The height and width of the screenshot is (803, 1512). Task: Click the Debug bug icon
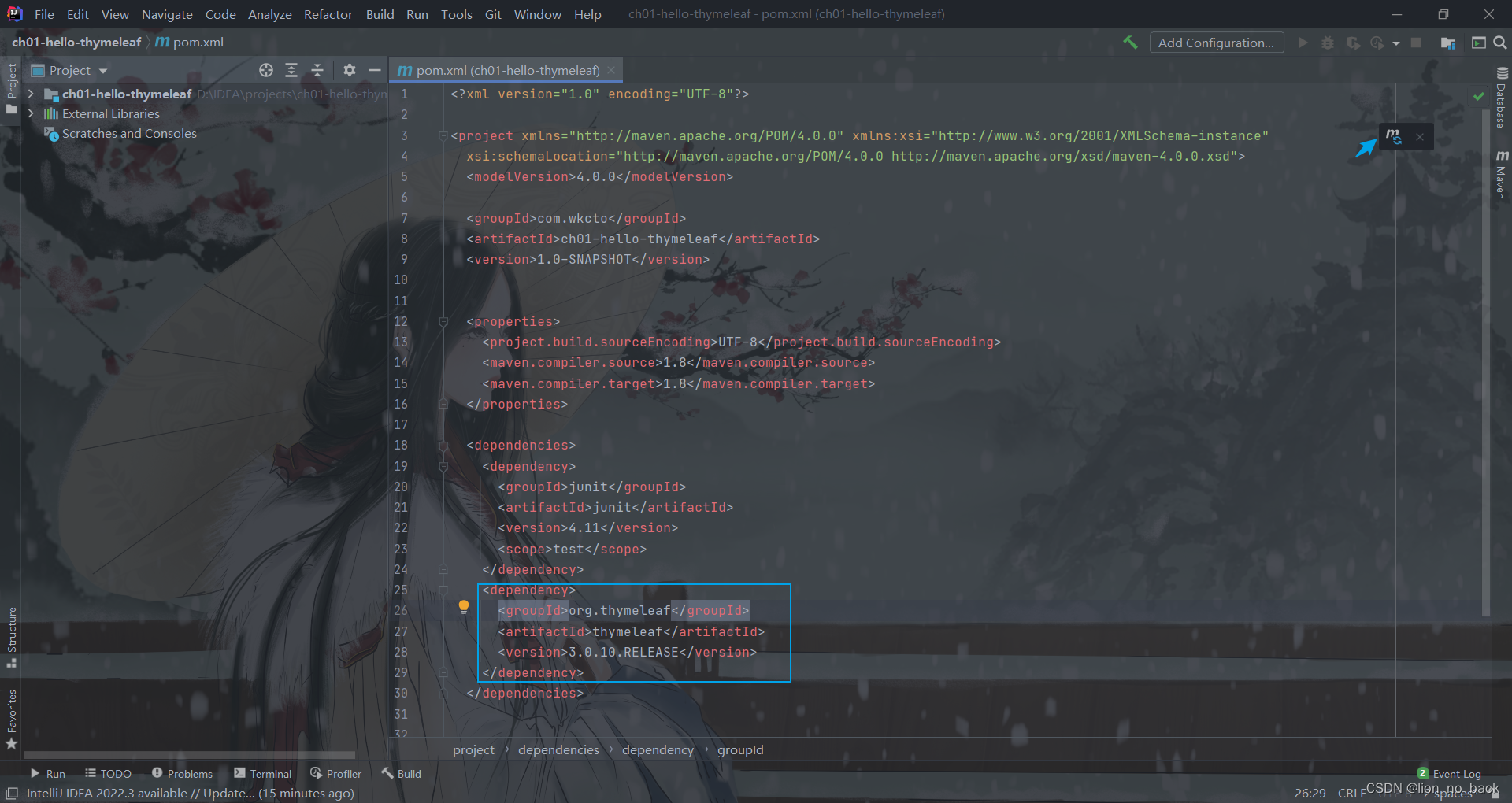(x=1328, y=43)
